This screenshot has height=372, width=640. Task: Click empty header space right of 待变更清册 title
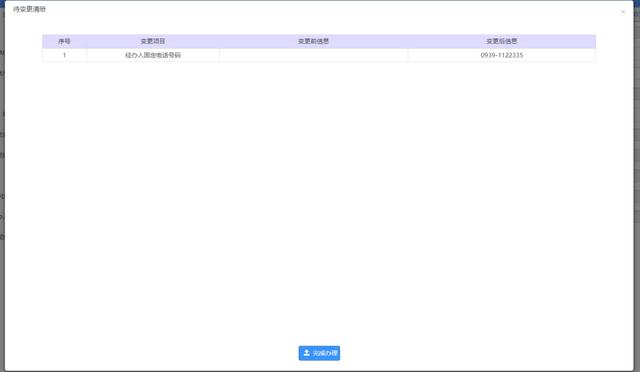tap(327, 9)
